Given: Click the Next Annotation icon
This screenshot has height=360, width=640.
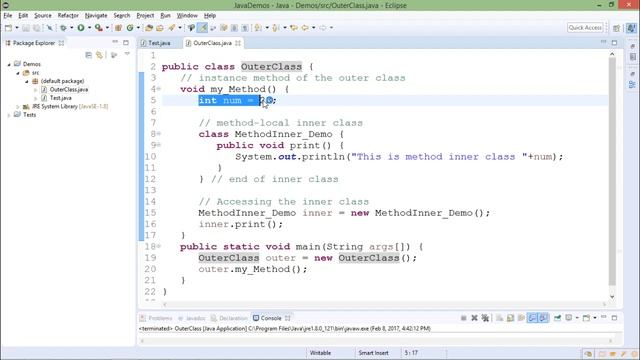Looking at the screenshot, I should pyautogui.click(x=258, y=28).
